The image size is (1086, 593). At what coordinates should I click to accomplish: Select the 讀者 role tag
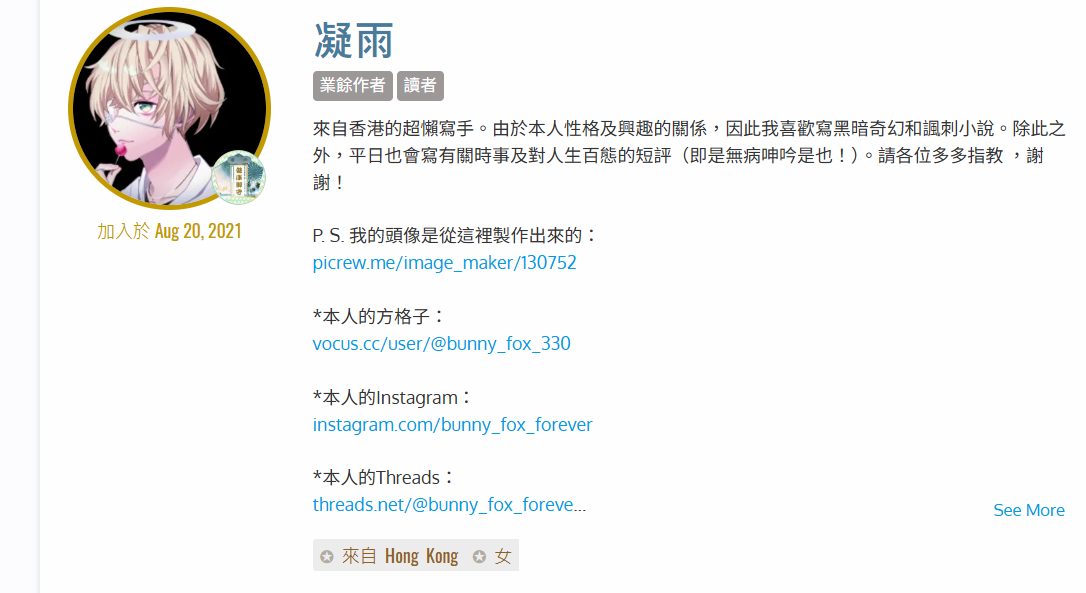point(420,86)
